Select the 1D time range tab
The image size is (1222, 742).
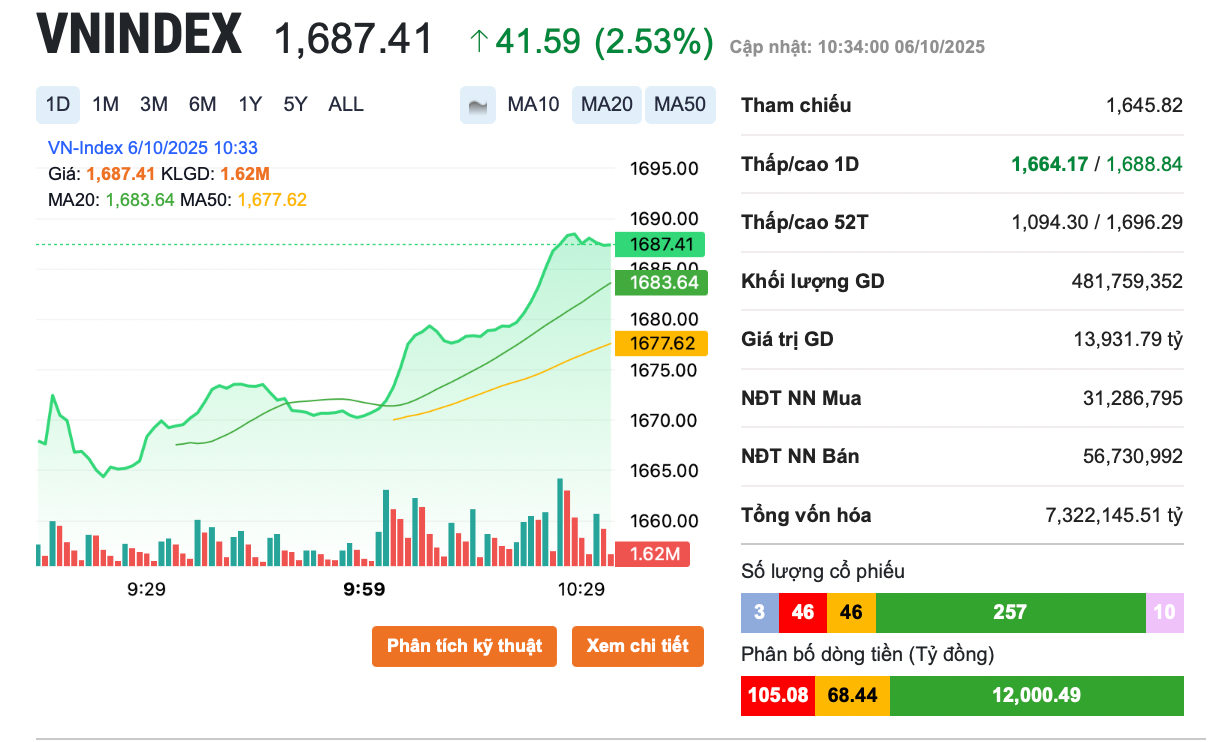58,105
